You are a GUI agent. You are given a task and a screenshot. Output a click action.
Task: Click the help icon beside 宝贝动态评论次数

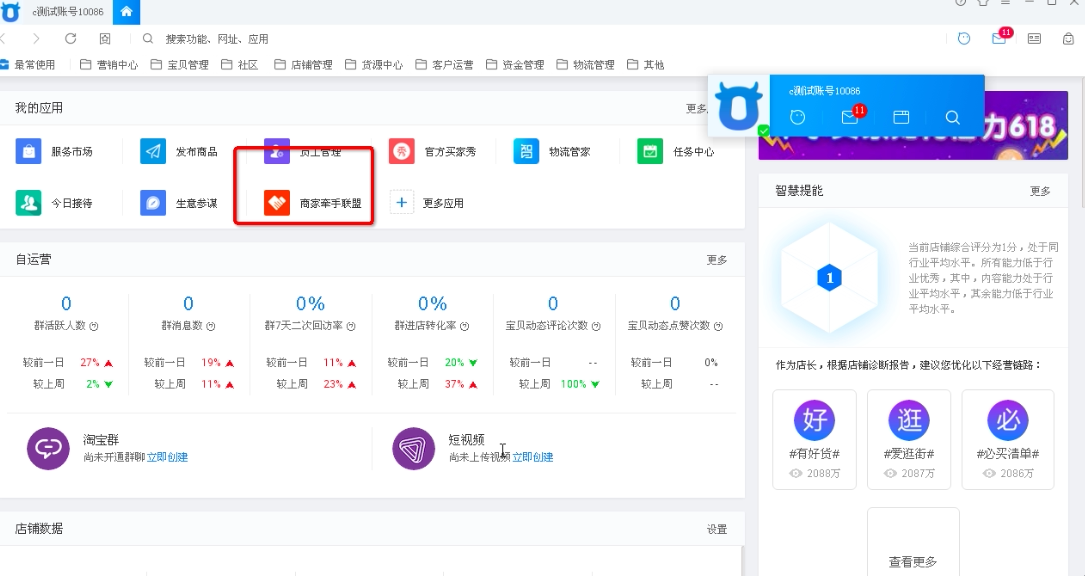[x=596, y=326]
